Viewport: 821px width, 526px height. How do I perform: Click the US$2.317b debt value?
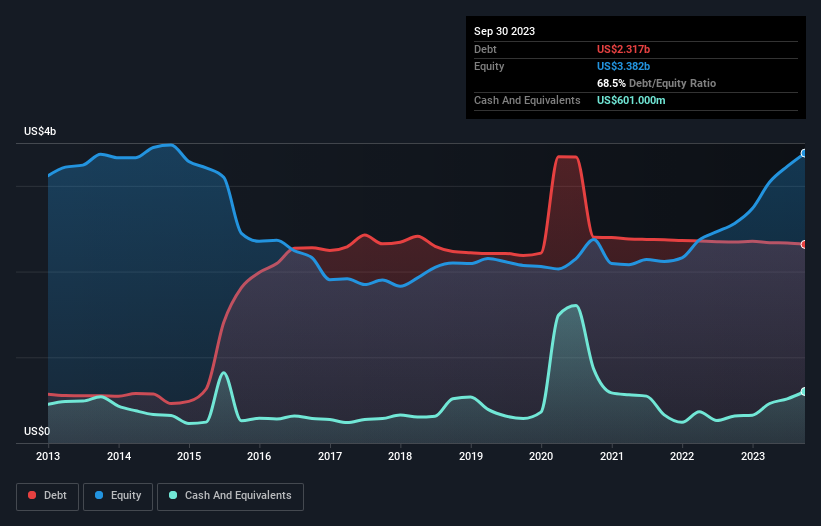coord(623,49)
